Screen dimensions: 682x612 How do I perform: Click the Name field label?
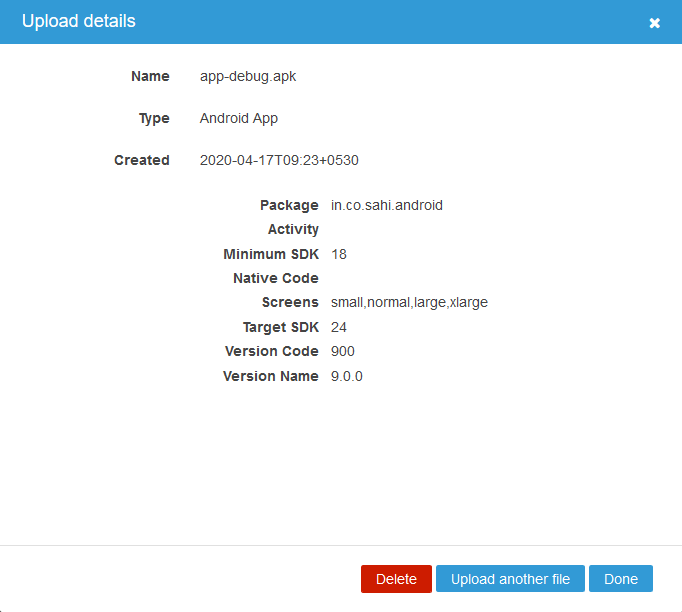click(x=150, y=76)
